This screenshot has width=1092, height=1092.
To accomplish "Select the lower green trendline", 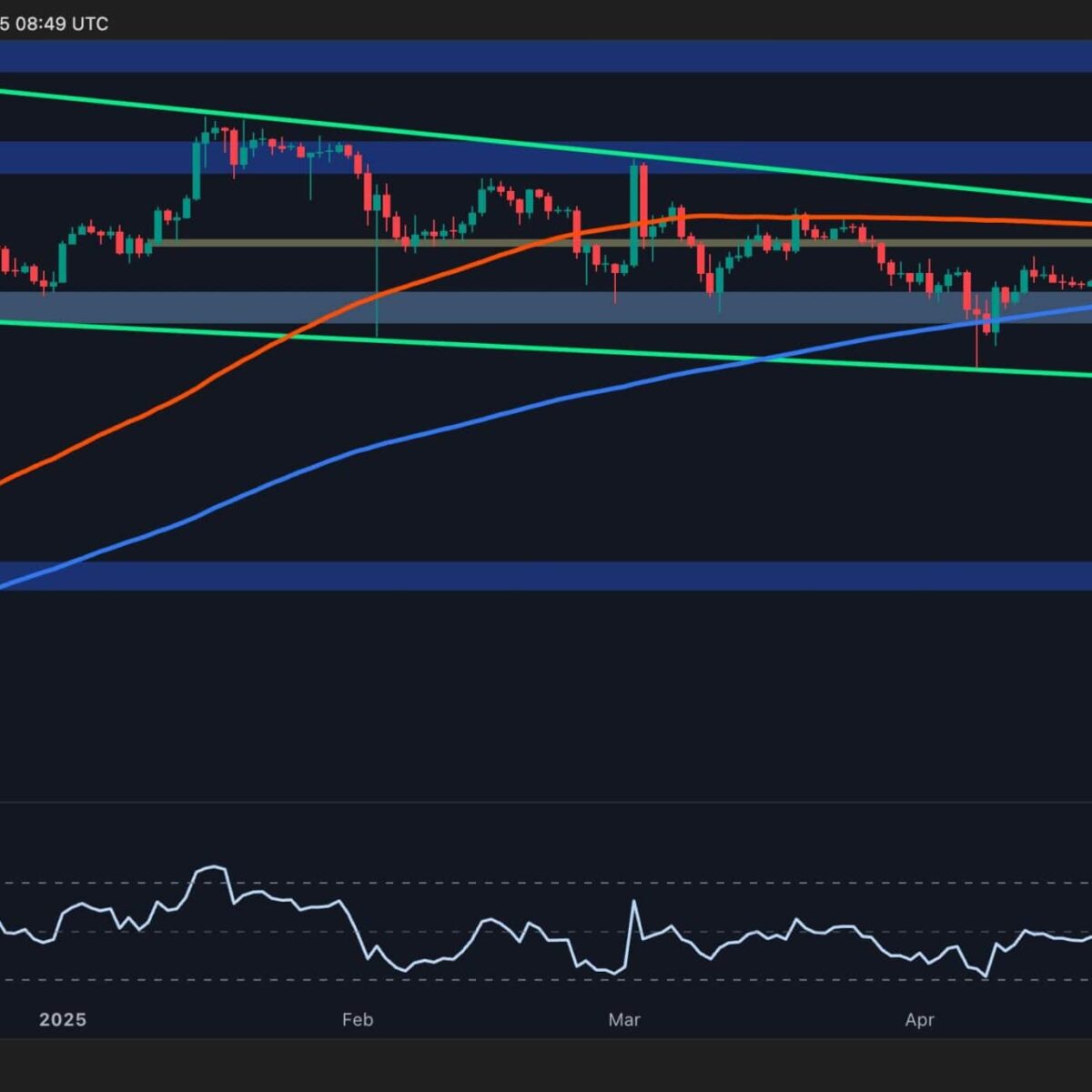I will 546,347.
